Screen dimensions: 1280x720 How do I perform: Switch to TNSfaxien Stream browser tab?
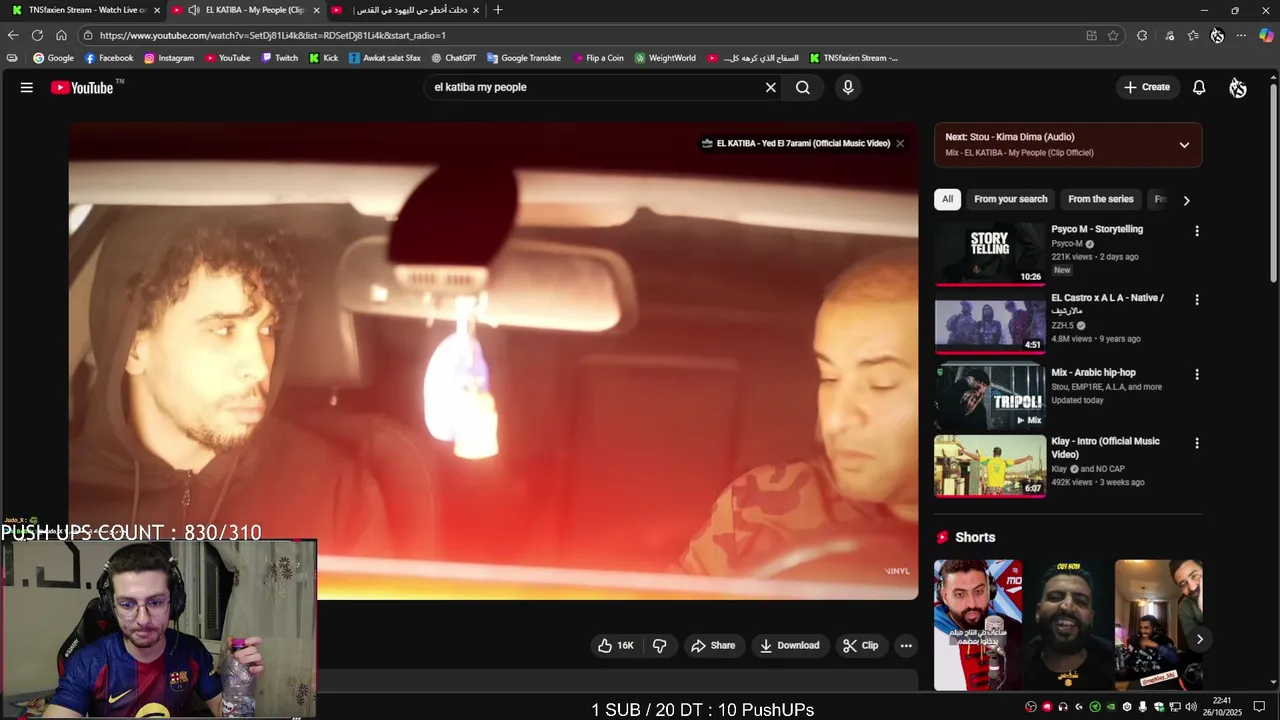pyautogui.click(x=84, y=10)
